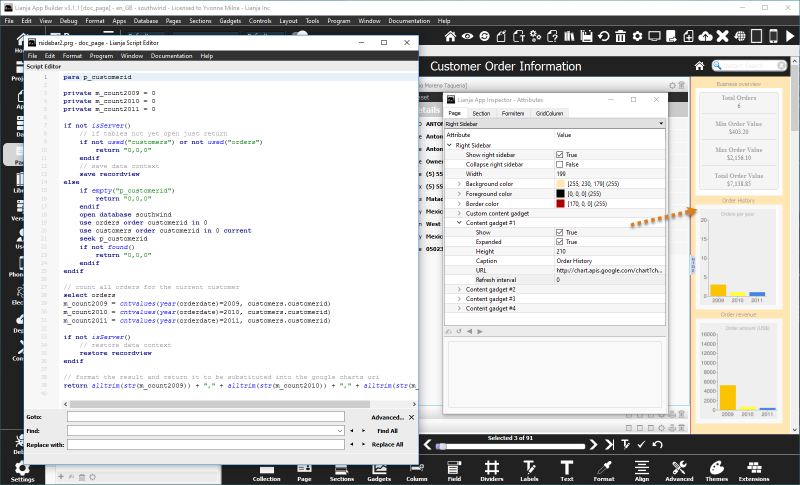The image size is (800, 485).
Task: Switch to the GridColumn tab in App Inspector
Action: tap(549, 113)
